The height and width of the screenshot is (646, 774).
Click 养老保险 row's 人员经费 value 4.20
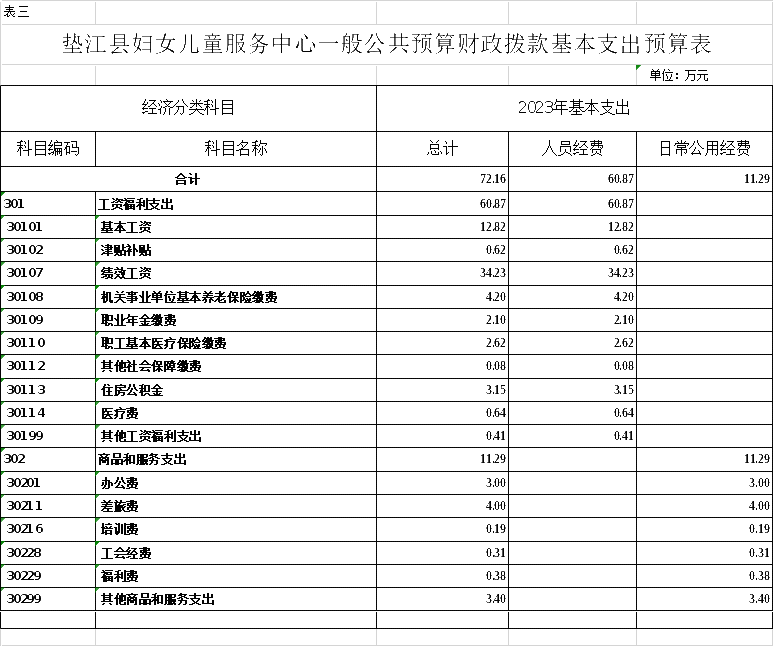(573, 297)
